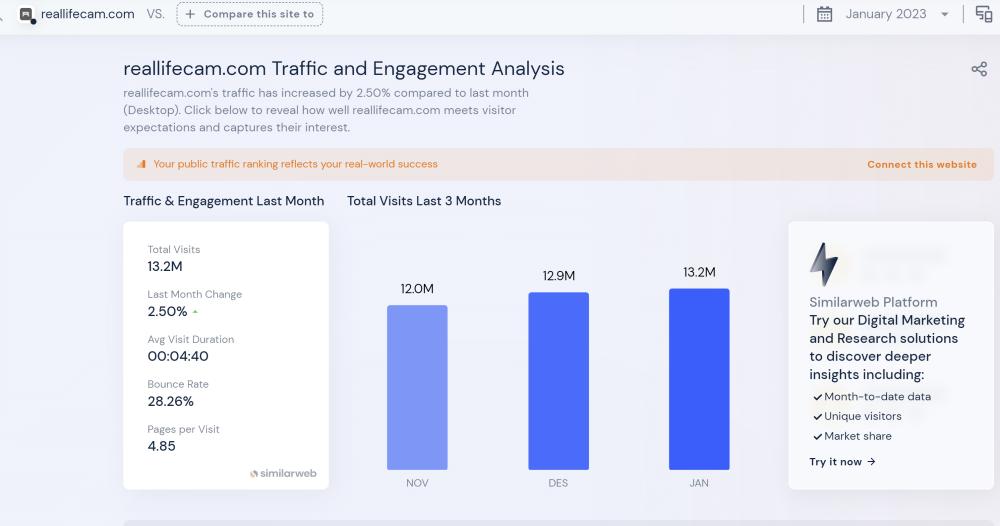Select the NOV bar showing 12.0M
The width and height of the screenshot is (1000, 526).
(x=417, y=387)
